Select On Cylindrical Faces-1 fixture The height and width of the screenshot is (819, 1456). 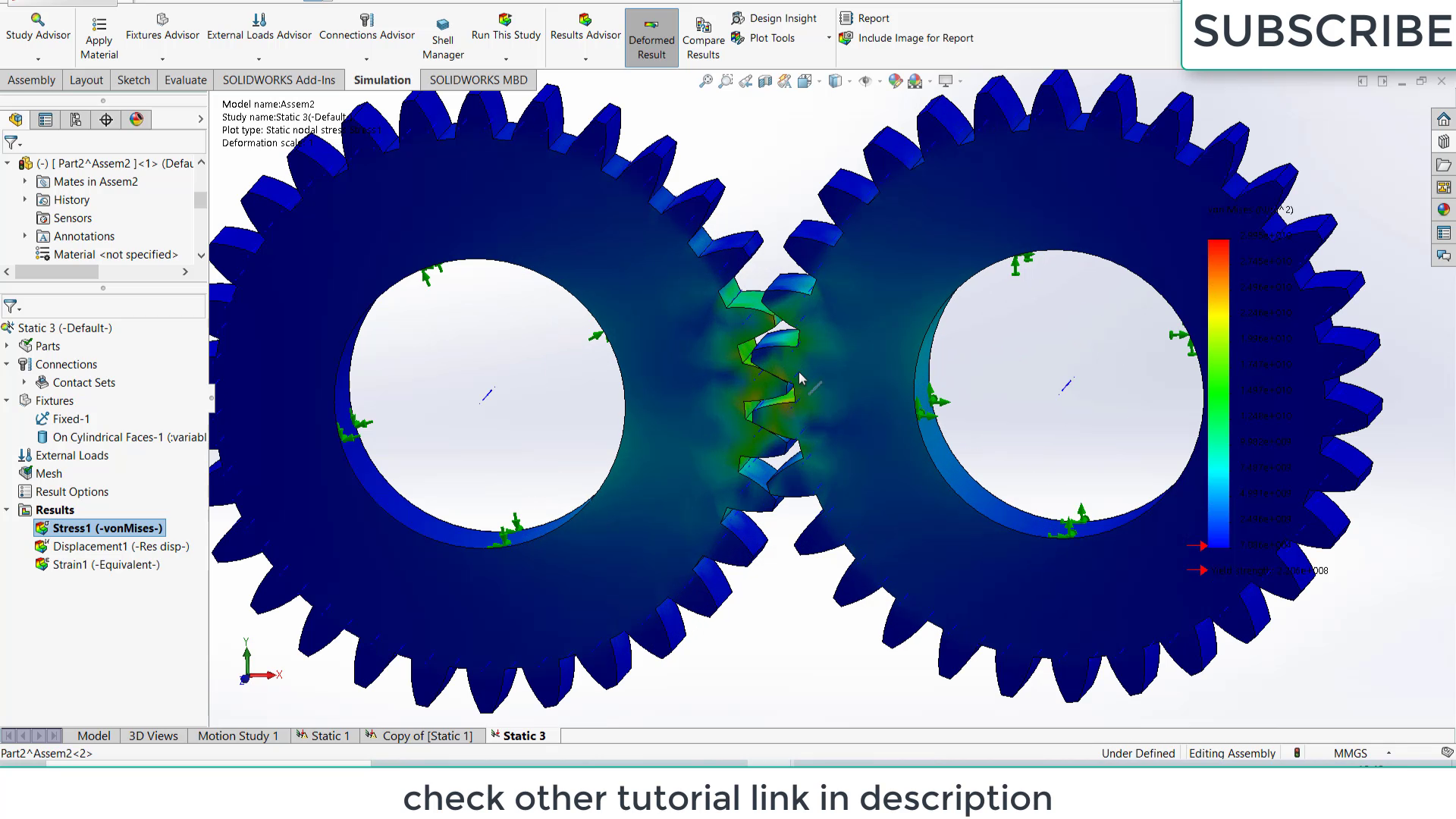coord(121,437)
